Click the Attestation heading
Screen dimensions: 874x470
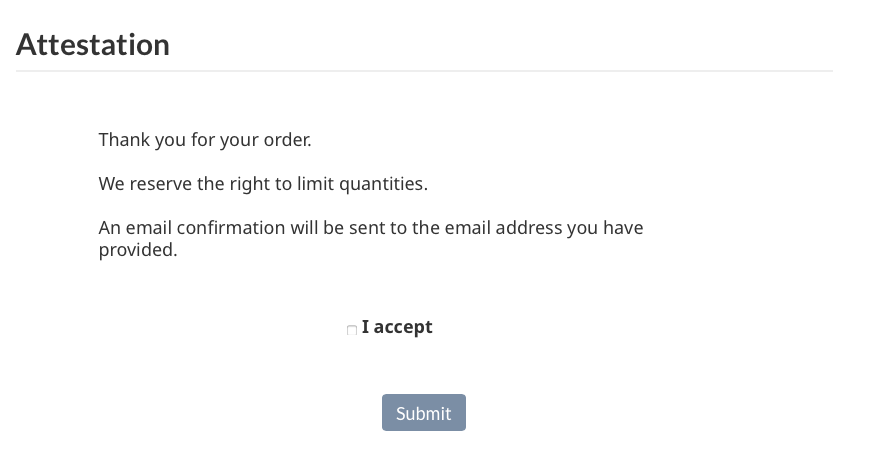coord(93,45)
